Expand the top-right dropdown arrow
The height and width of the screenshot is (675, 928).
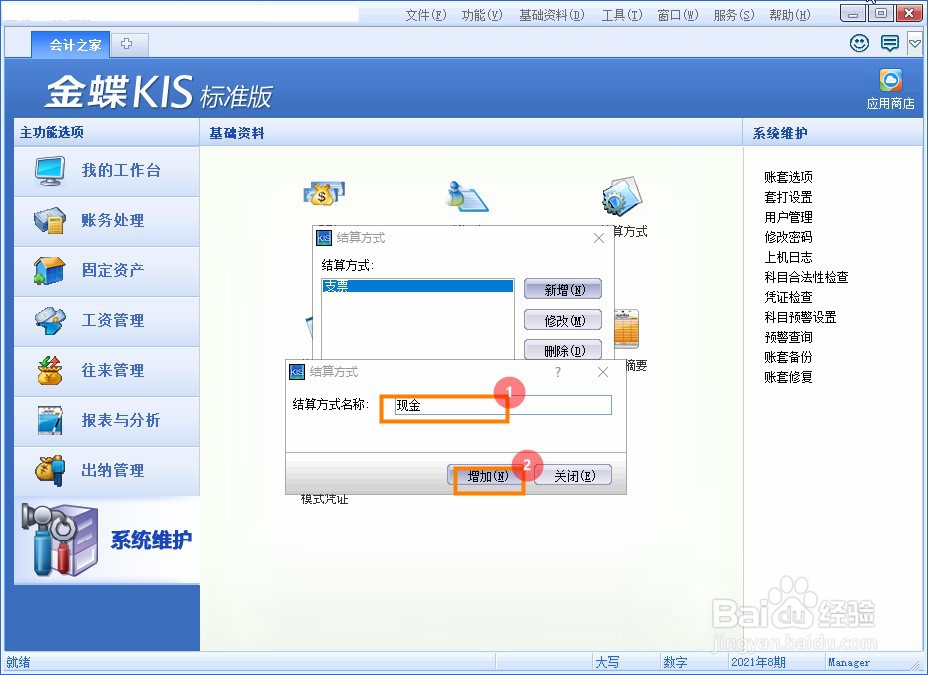coord(915,43)
